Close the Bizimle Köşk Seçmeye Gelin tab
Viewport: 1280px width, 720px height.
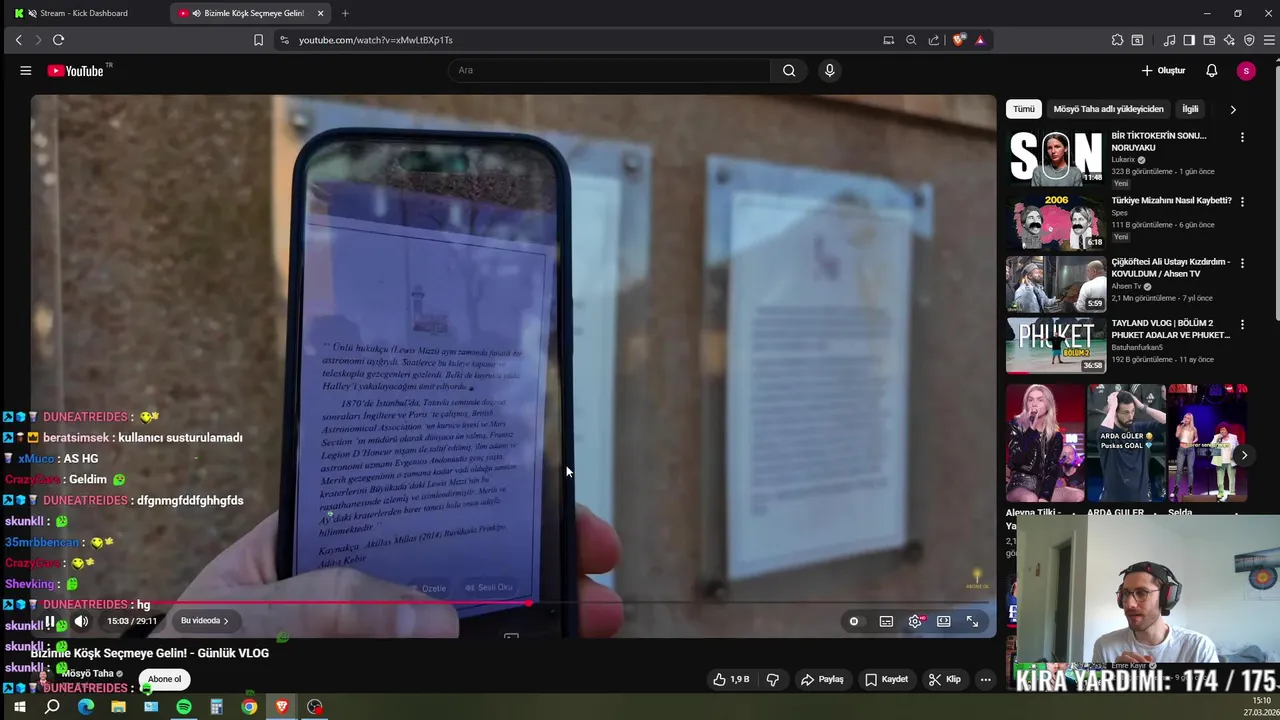click(x=320, y=13)
